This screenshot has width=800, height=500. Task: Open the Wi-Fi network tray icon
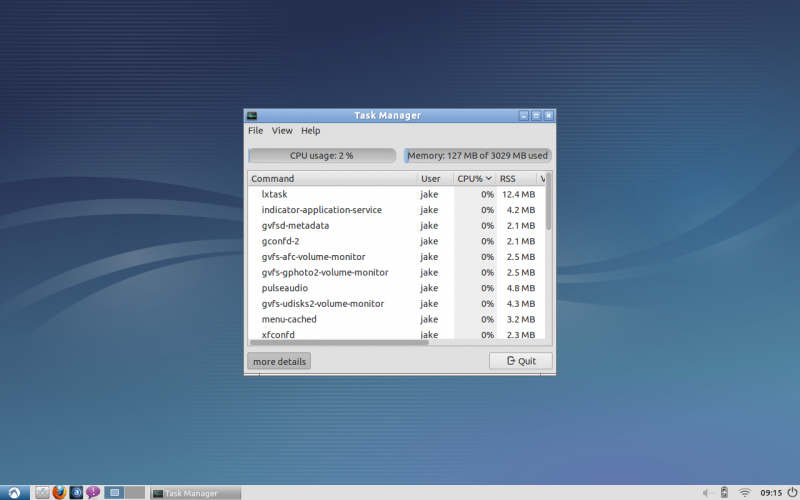tap(745, 492)
